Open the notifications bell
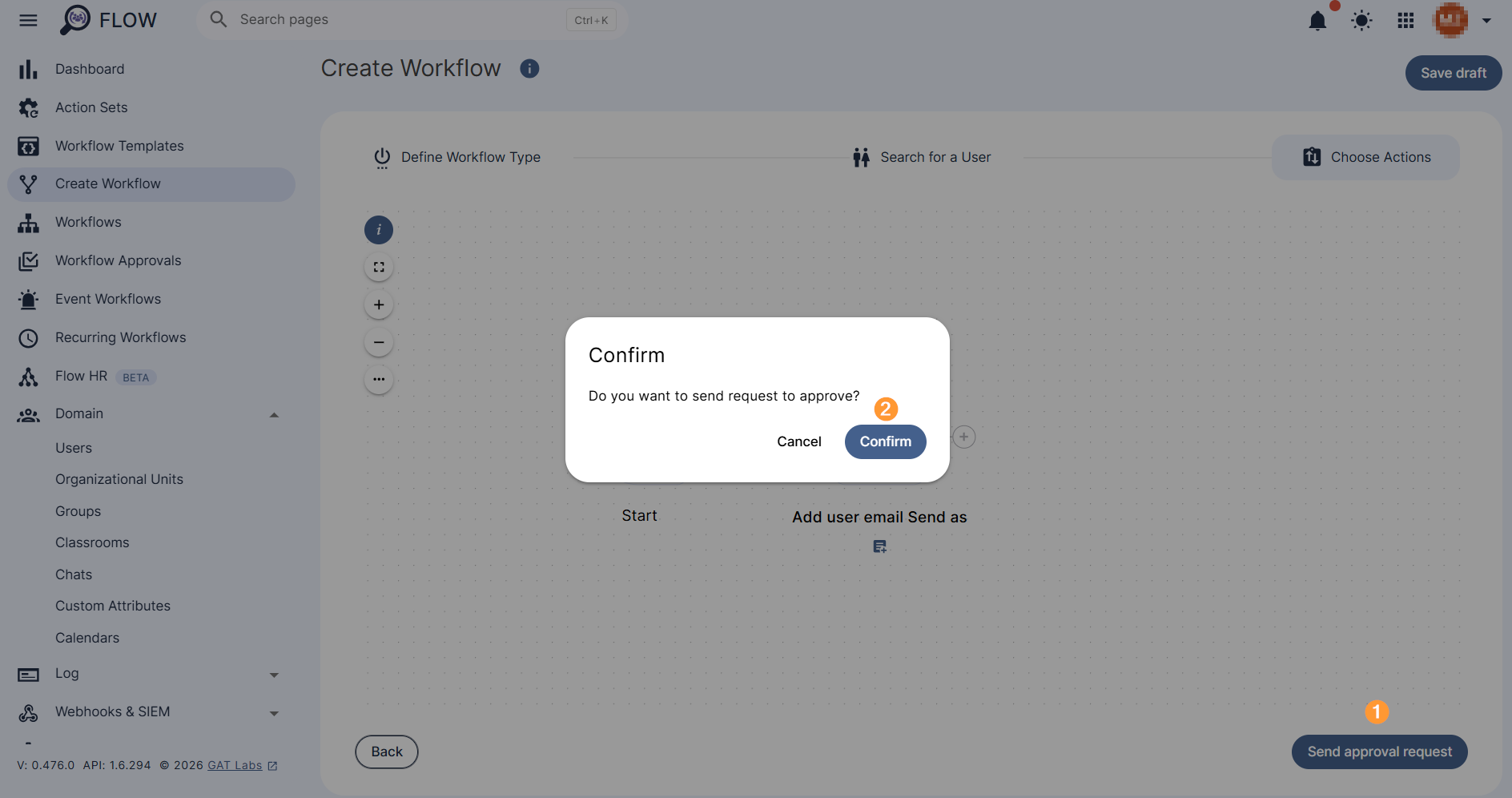This screenshot has width=1512, height=798. (1317, 20)
